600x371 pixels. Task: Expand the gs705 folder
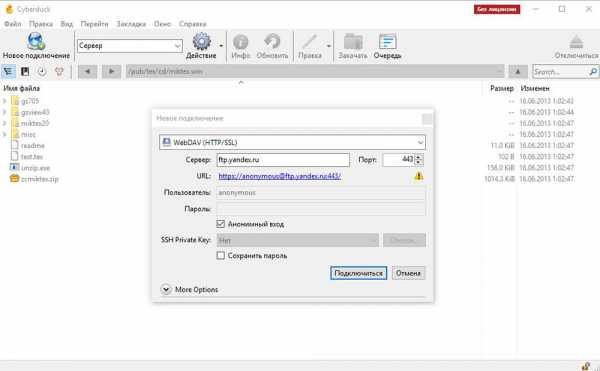tap(5, 101)
